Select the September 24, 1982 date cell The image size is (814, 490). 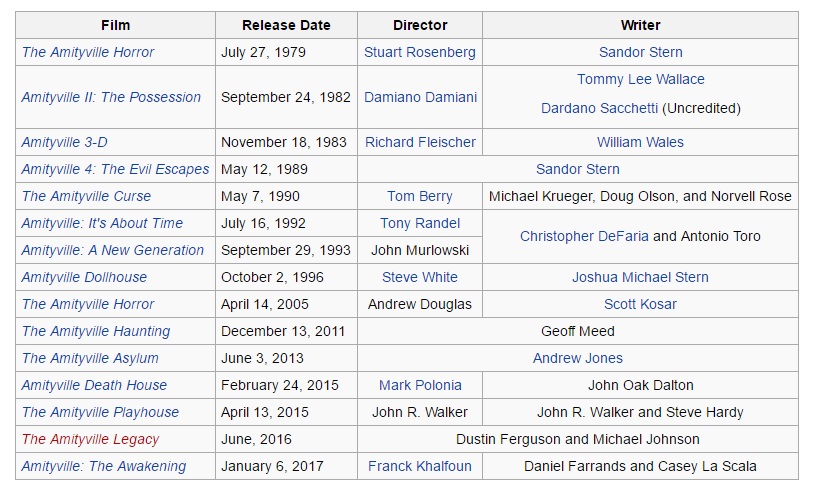pyautogui.click(x=286, y=98)
